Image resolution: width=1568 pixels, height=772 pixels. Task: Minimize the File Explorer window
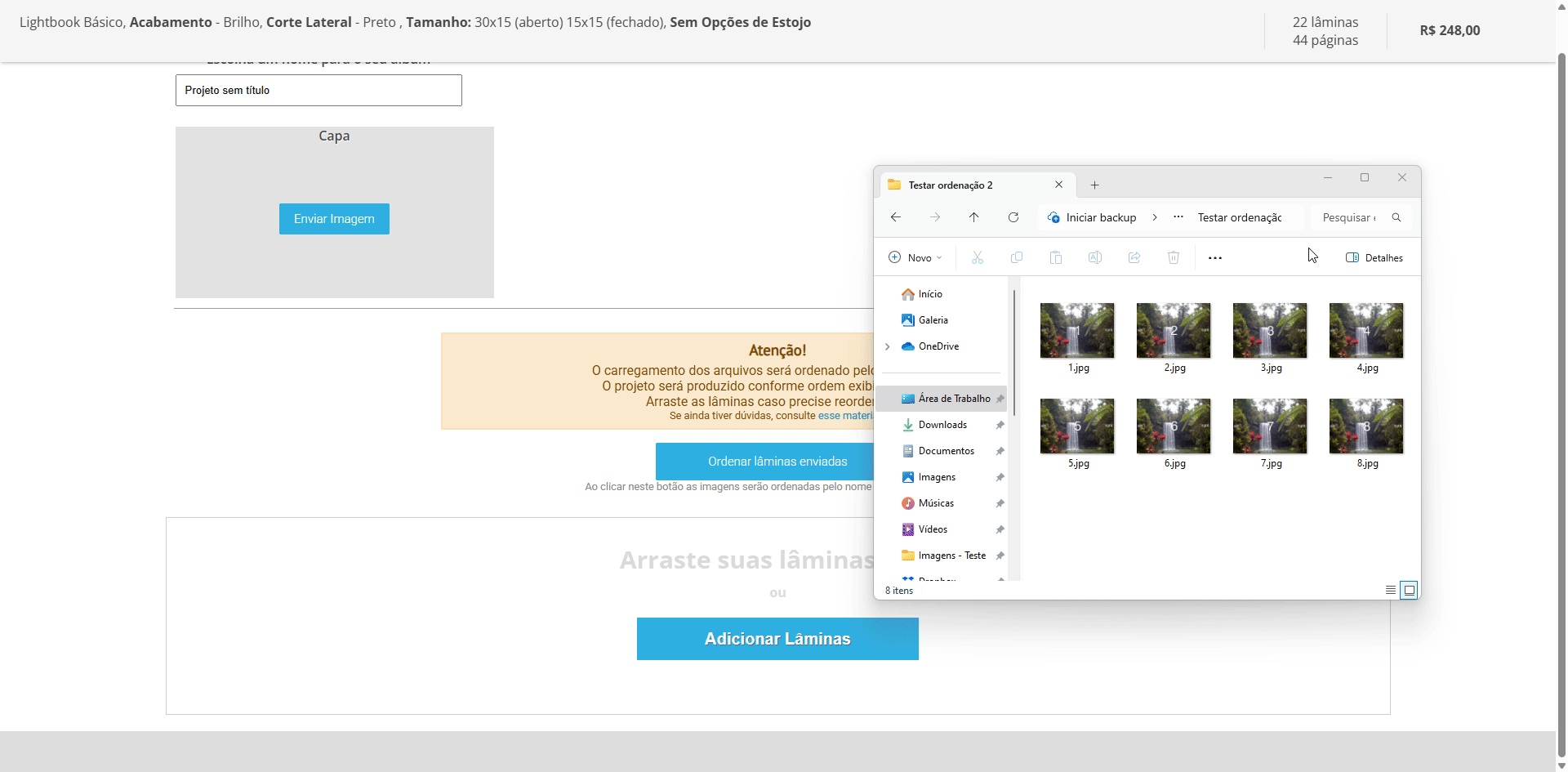(1328, 177)
